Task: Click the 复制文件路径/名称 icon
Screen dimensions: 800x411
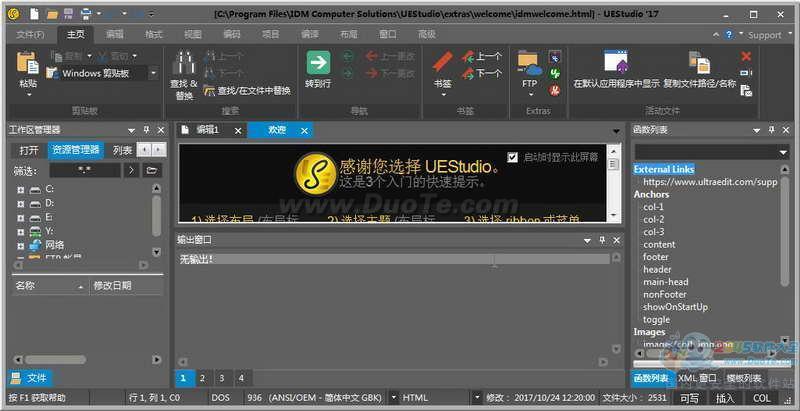Action: 699,63
